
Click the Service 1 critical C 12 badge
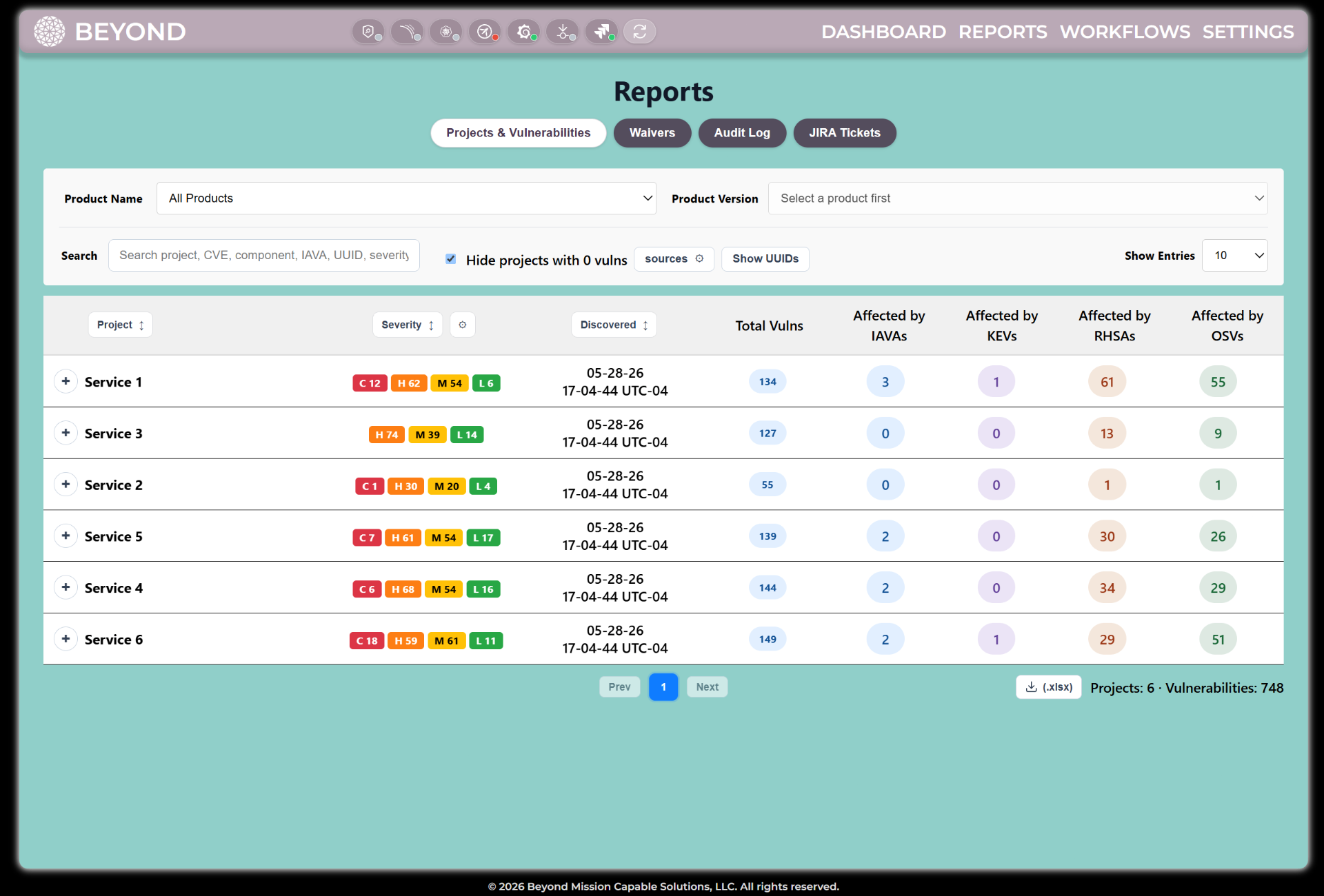pyautogui.click(x=370, y=383)
